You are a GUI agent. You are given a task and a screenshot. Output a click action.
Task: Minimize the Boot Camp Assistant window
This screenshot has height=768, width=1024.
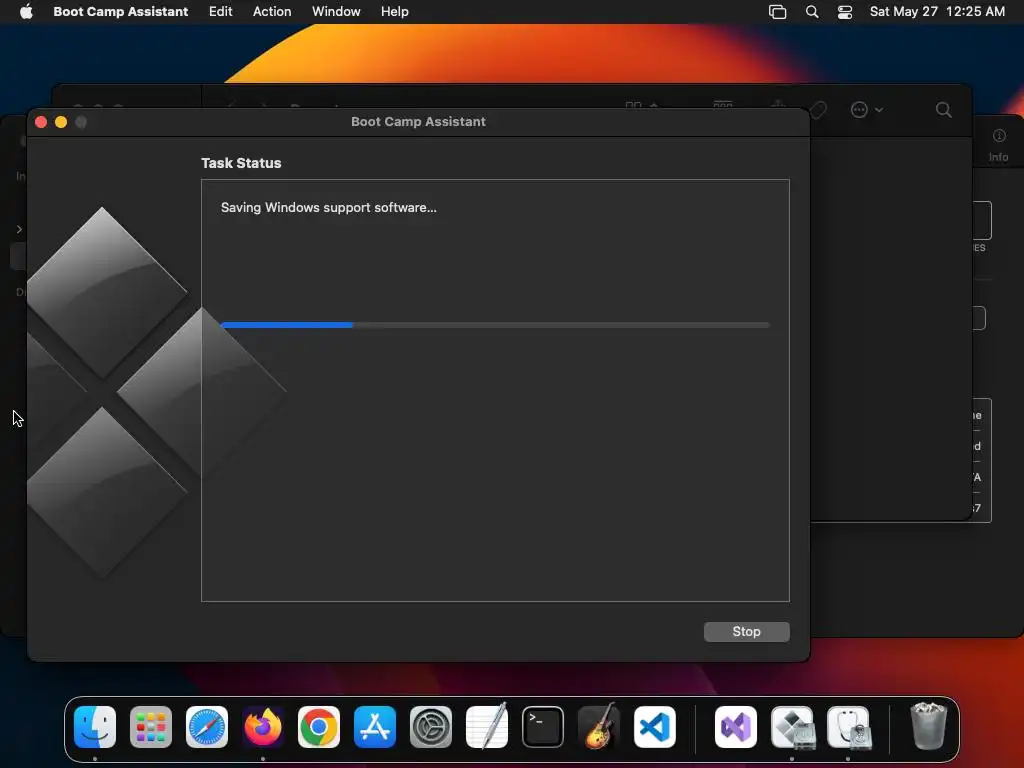pyautogui.click(x=61, y=122)
